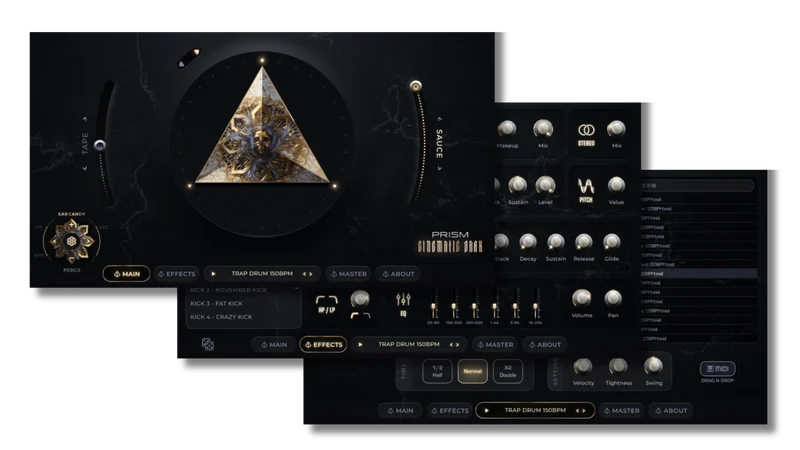
Task: Click the lower chevron beside TAPE
Action: coord(85,168)
